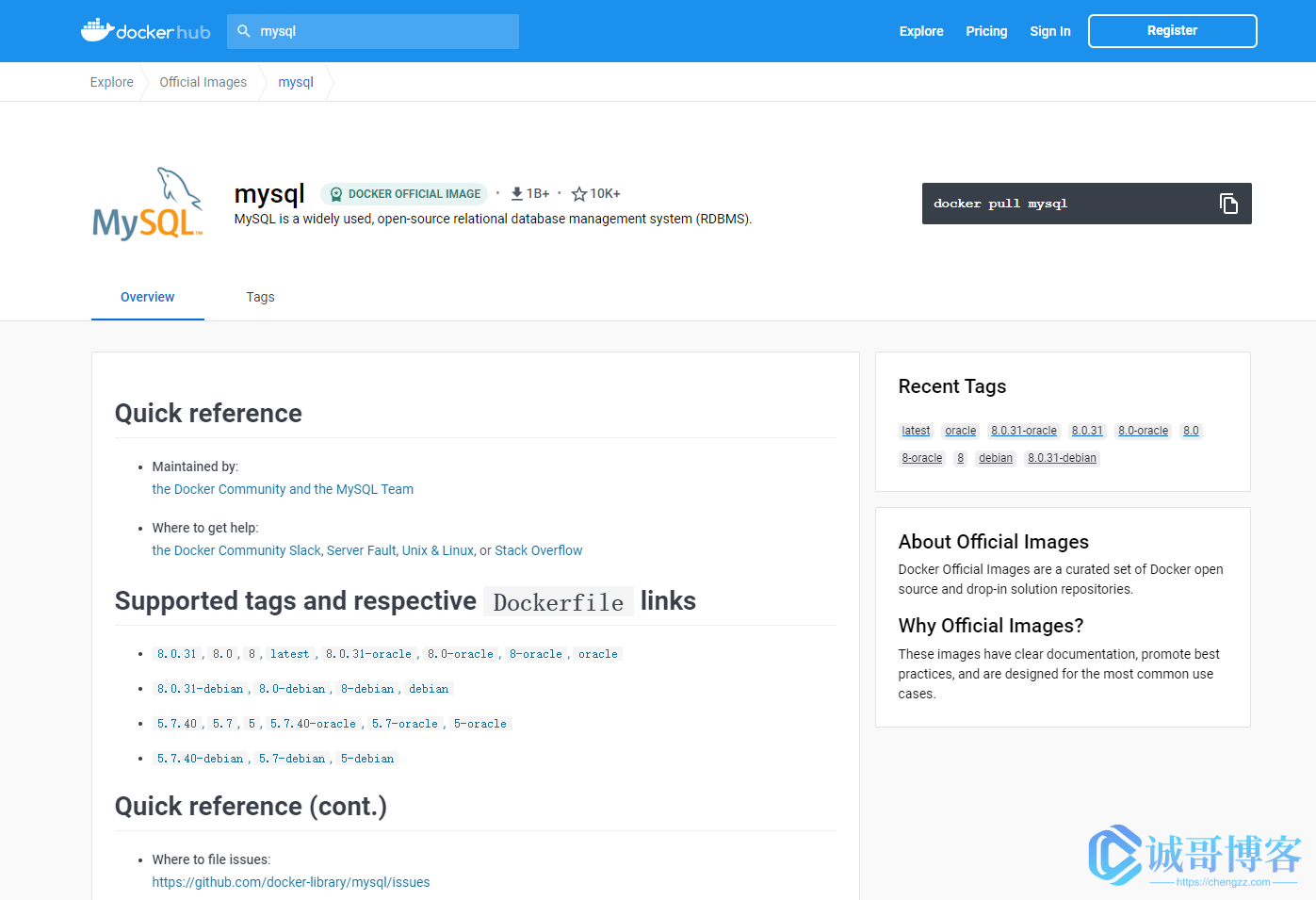Click Sign In
Image resolution: width=1316 pixels, height=900 pixels.
pyautogui.click(x=1050, y=31)
